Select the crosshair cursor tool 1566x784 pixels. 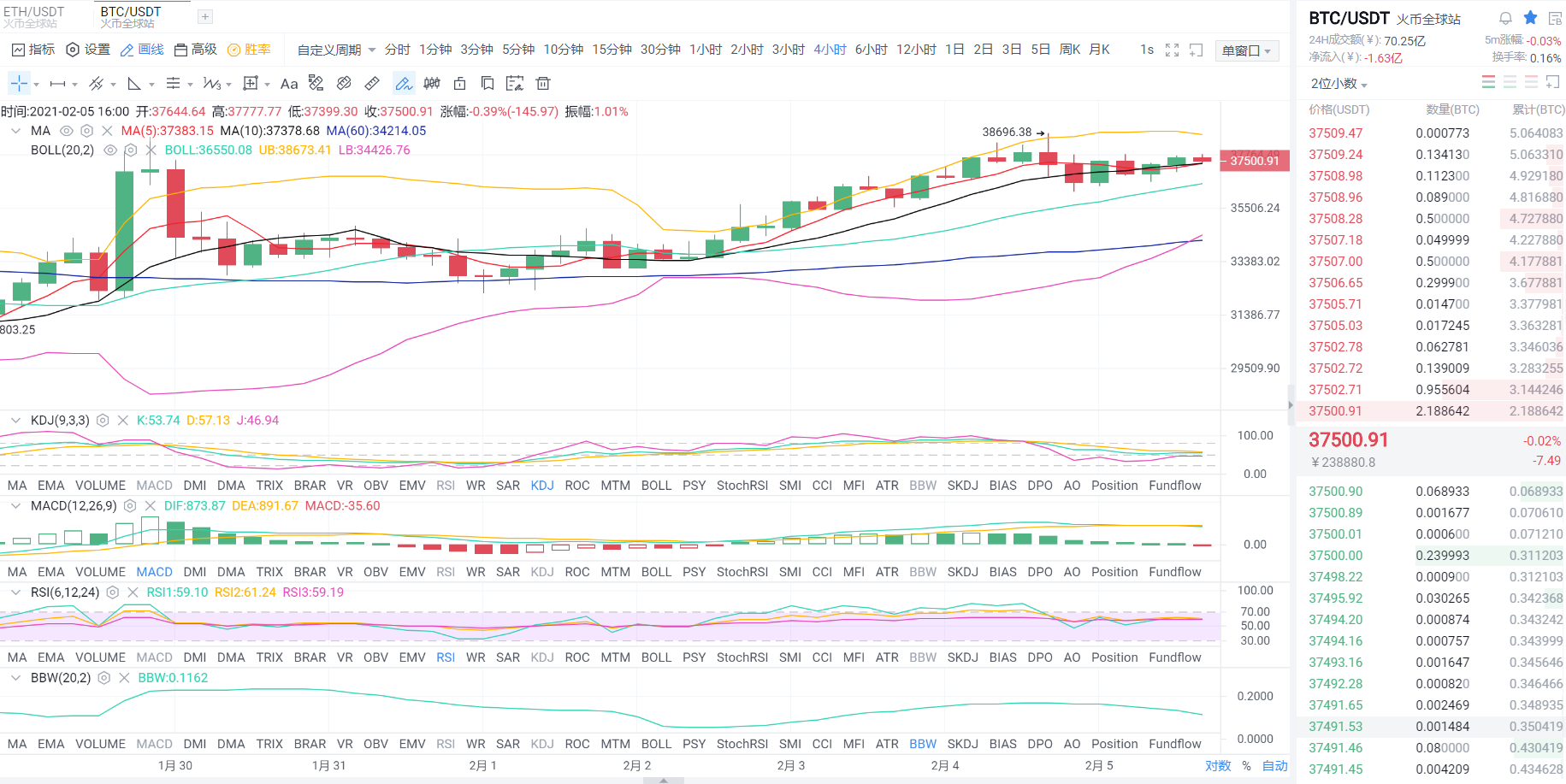(x=18, y=83)
